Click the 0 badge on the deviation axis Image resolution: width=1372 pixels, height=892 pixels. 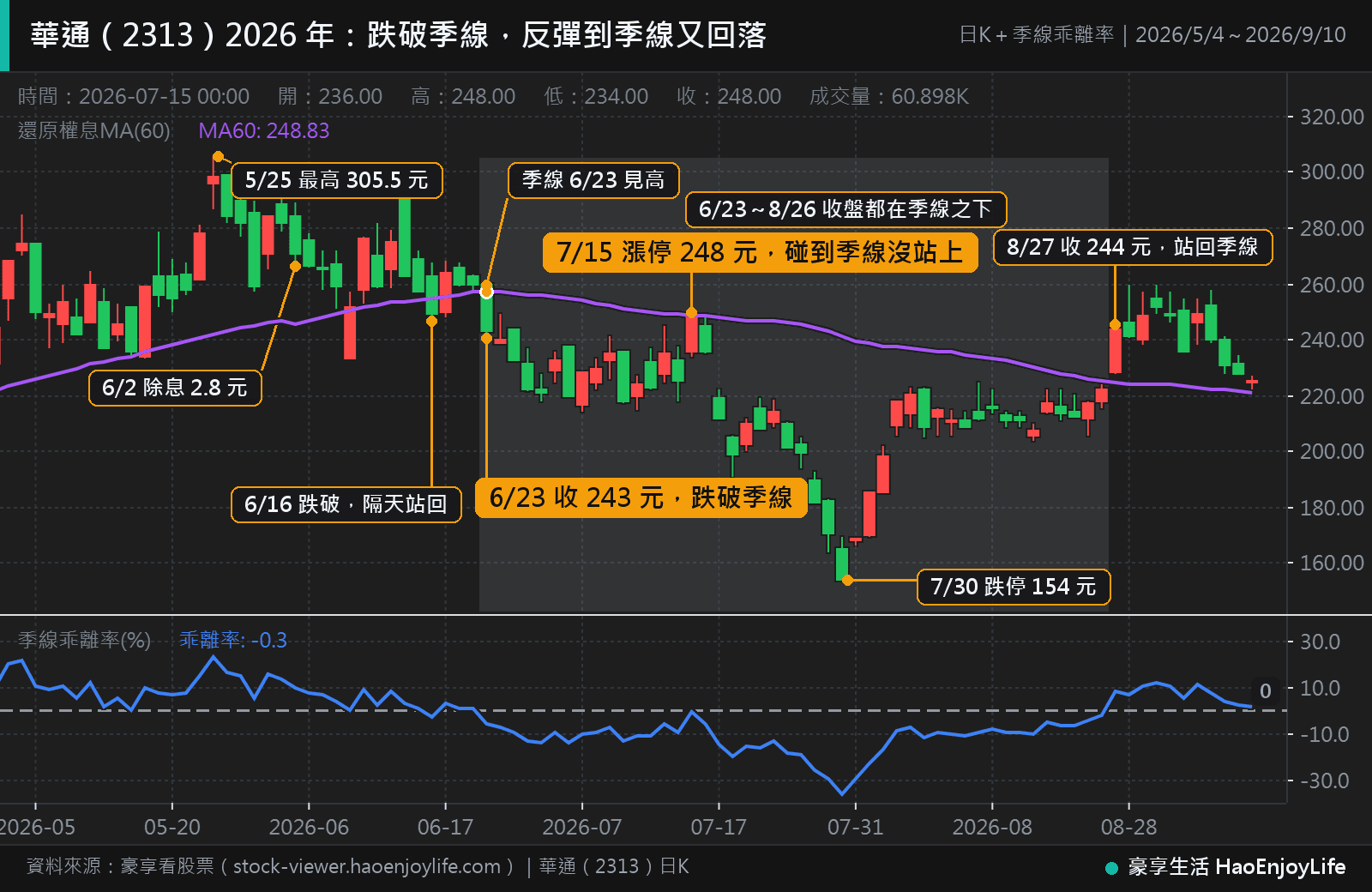point(1266,691)
